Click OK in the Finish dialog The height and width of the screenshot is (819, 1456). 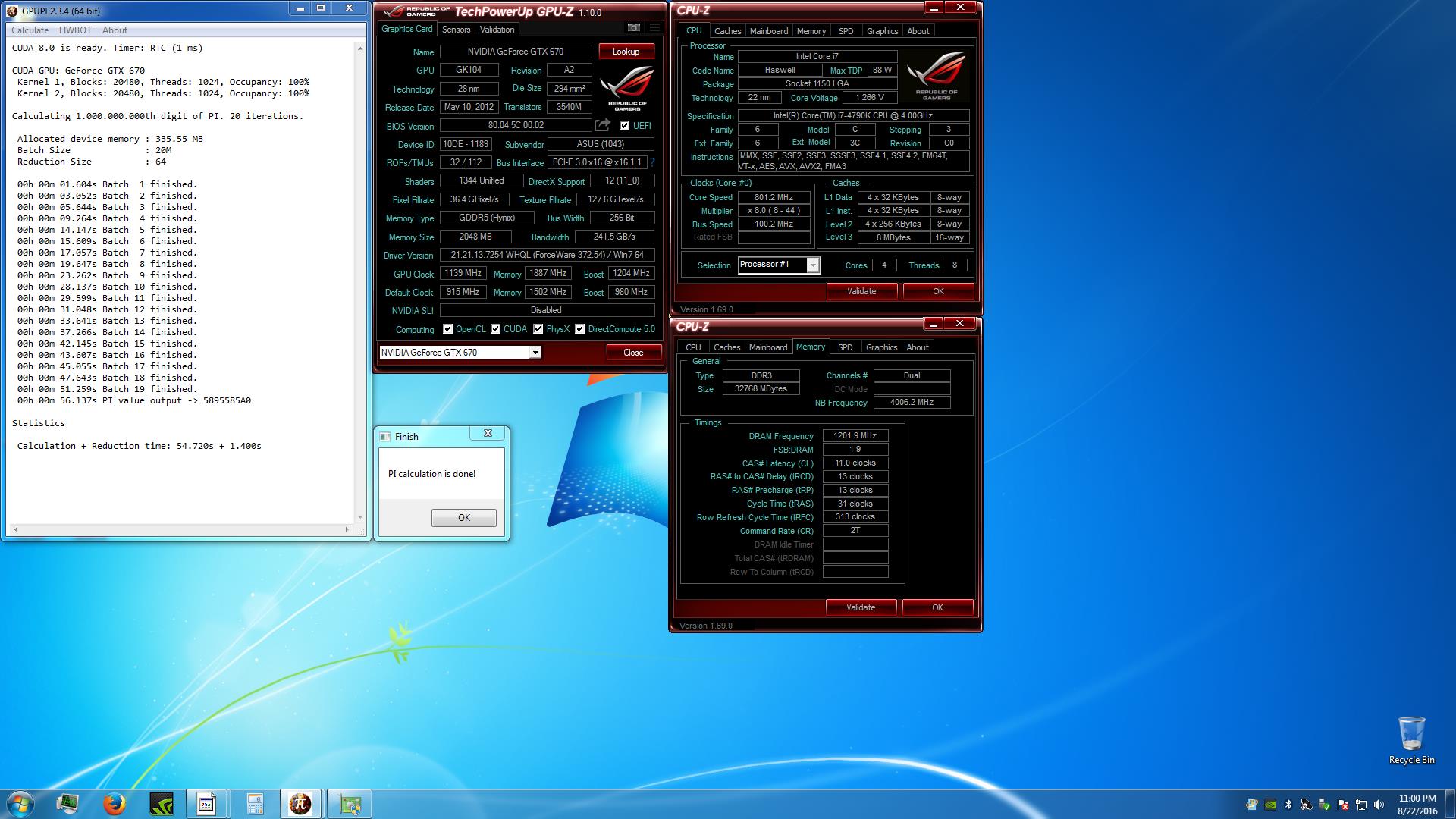pyautogui.click(x=464, y=518)
